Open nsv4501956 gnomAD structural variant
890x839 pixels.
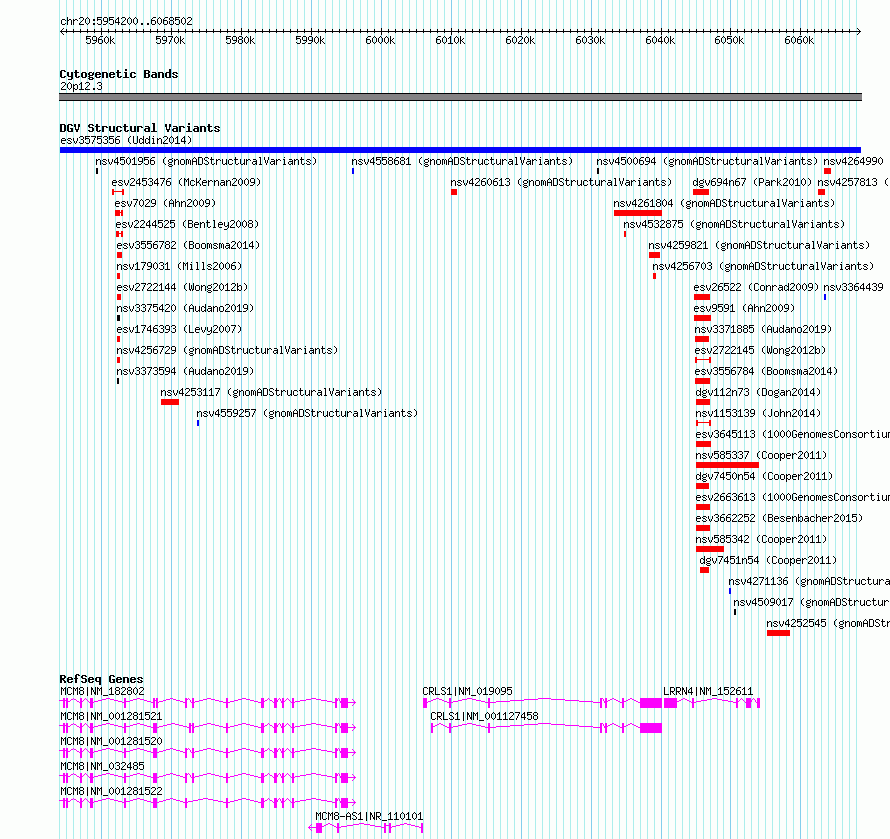pyautogui.click(x=206, y=161)
